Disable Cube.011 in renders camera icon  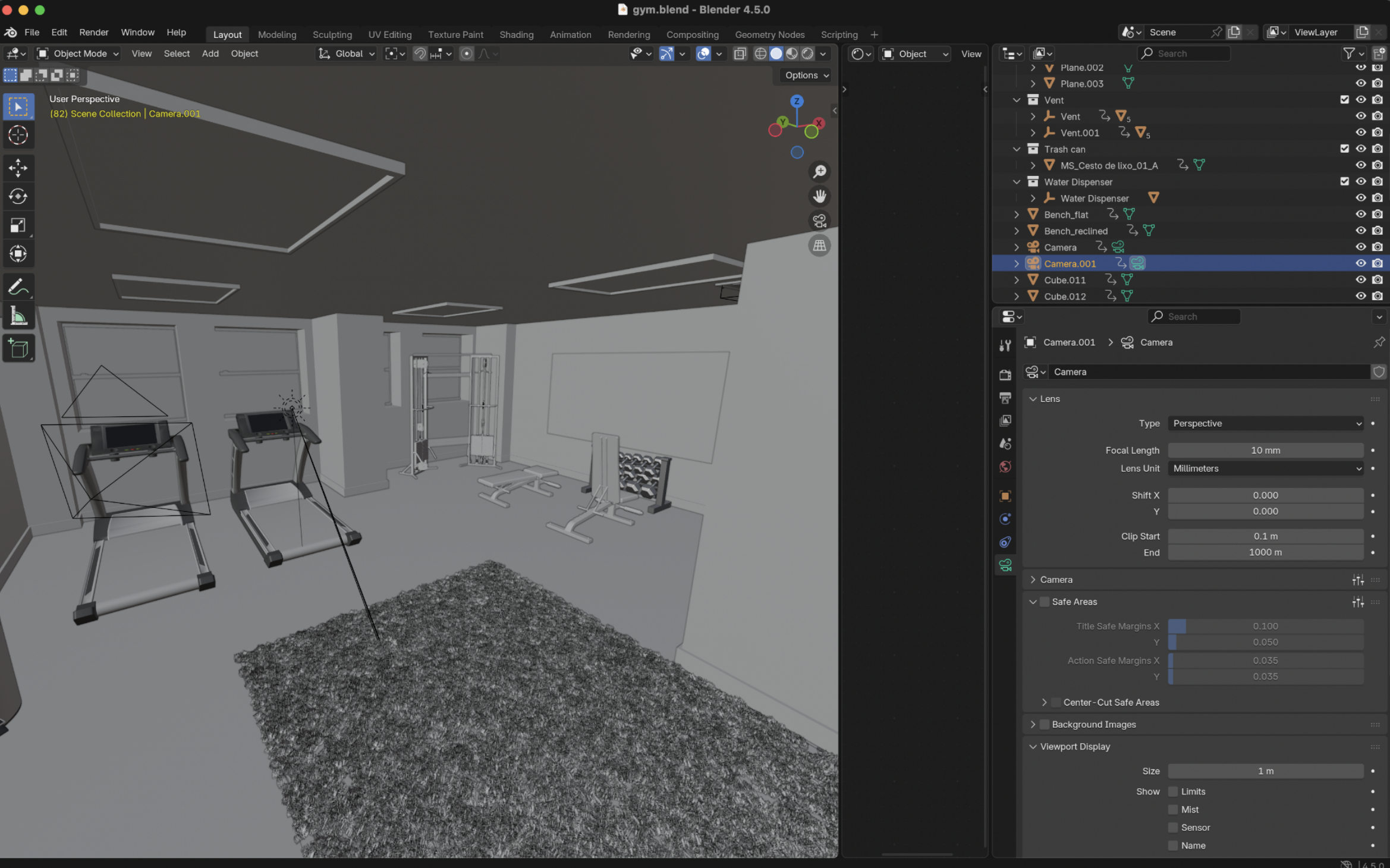click(1378, 279)
